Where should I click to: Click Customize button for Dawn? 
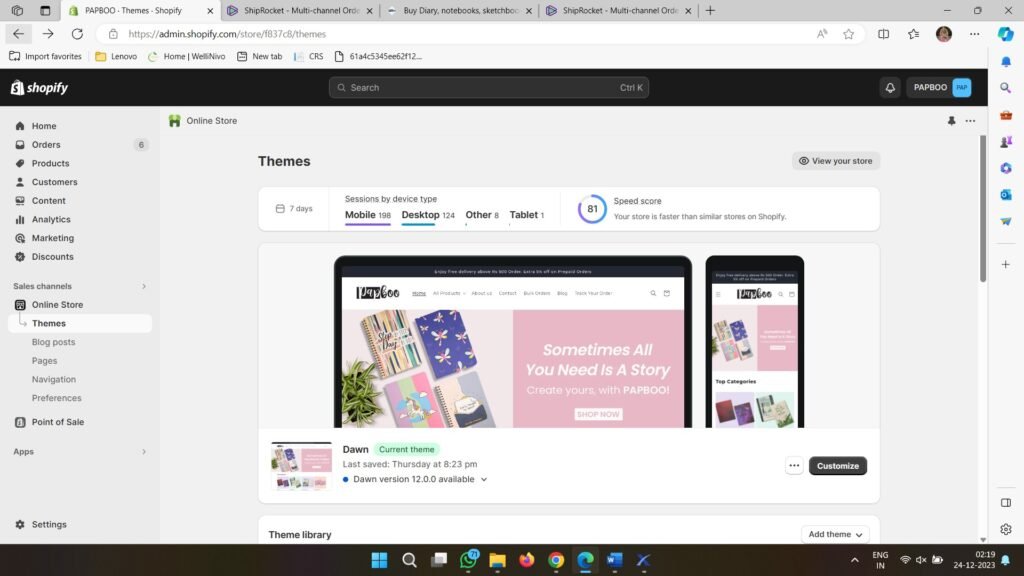pyautogui.click(x=837, y=466)
